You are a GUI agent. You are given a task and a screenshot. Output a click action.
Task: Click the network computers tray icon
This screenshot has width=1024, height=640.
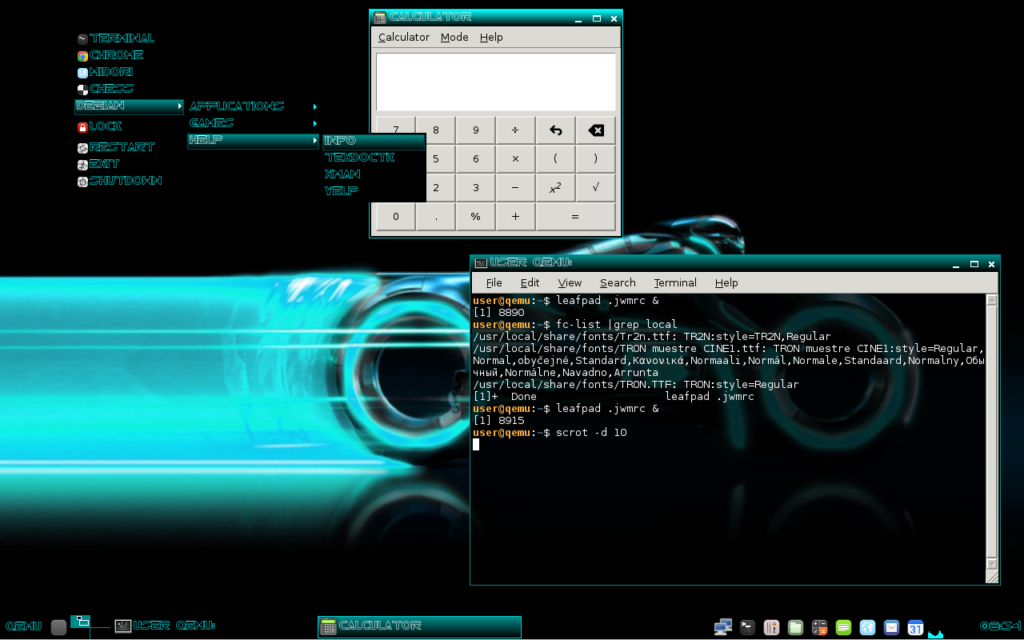pos(723,627)
